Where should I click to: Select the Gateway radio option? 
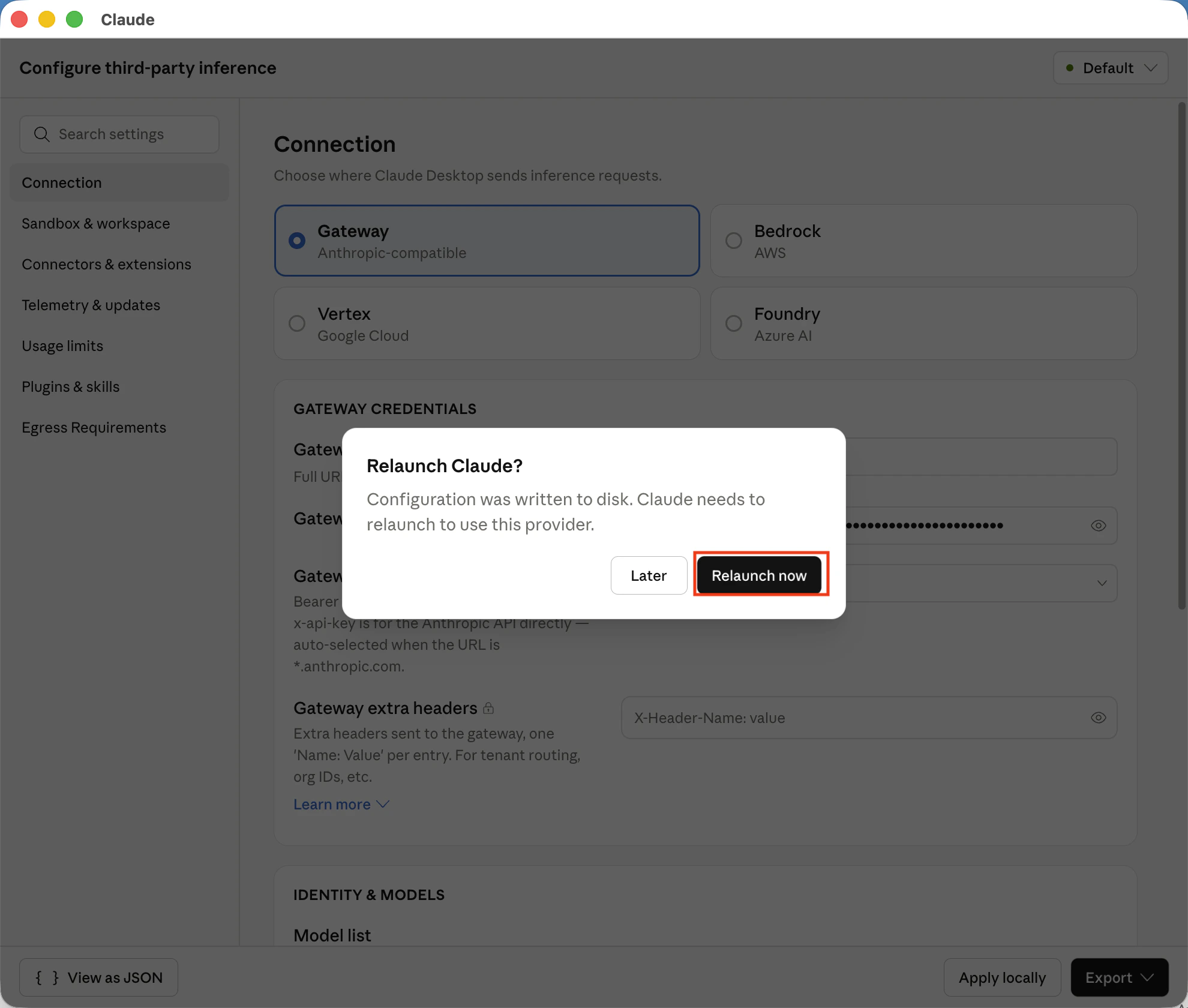[487, 241]
